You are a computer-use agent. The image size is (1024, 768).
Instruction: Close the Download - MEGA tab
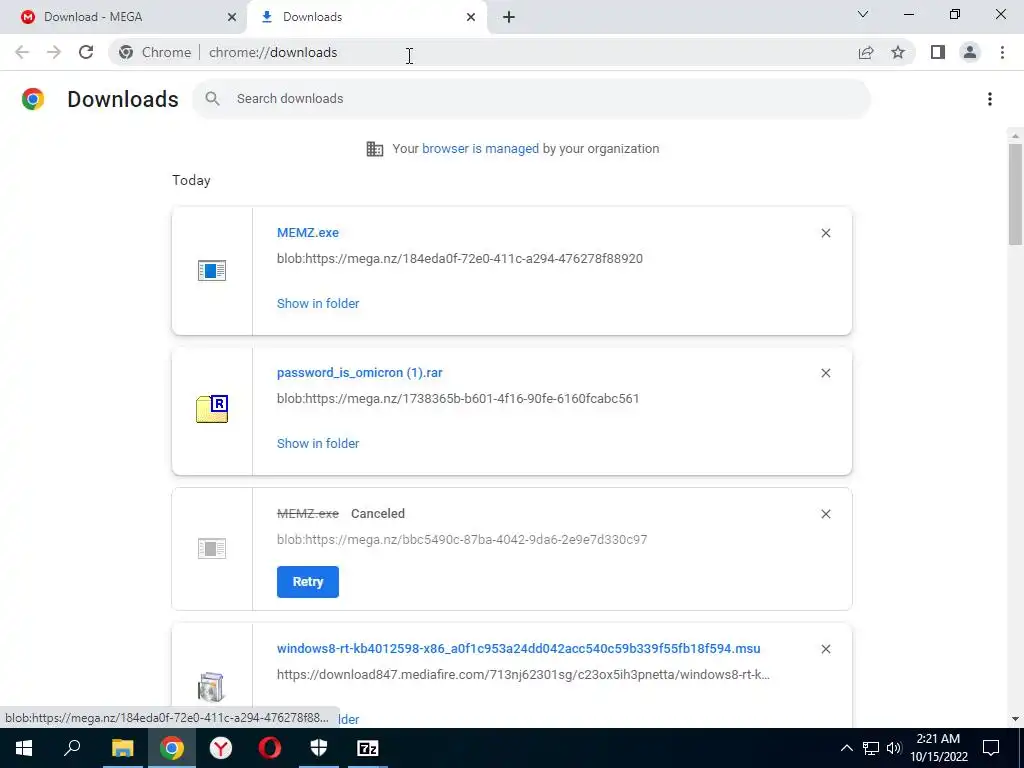(x=232, y=17)
